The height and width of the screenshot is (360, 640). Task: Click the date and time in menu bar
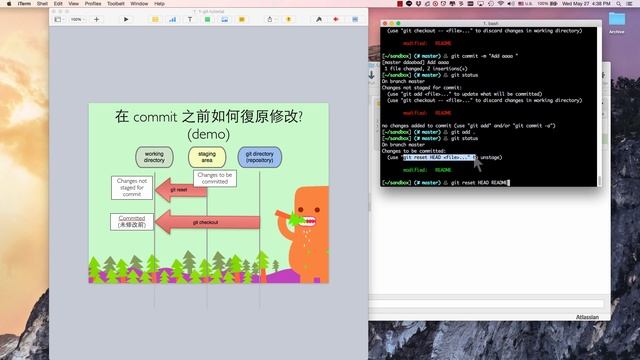pos(586,4)
